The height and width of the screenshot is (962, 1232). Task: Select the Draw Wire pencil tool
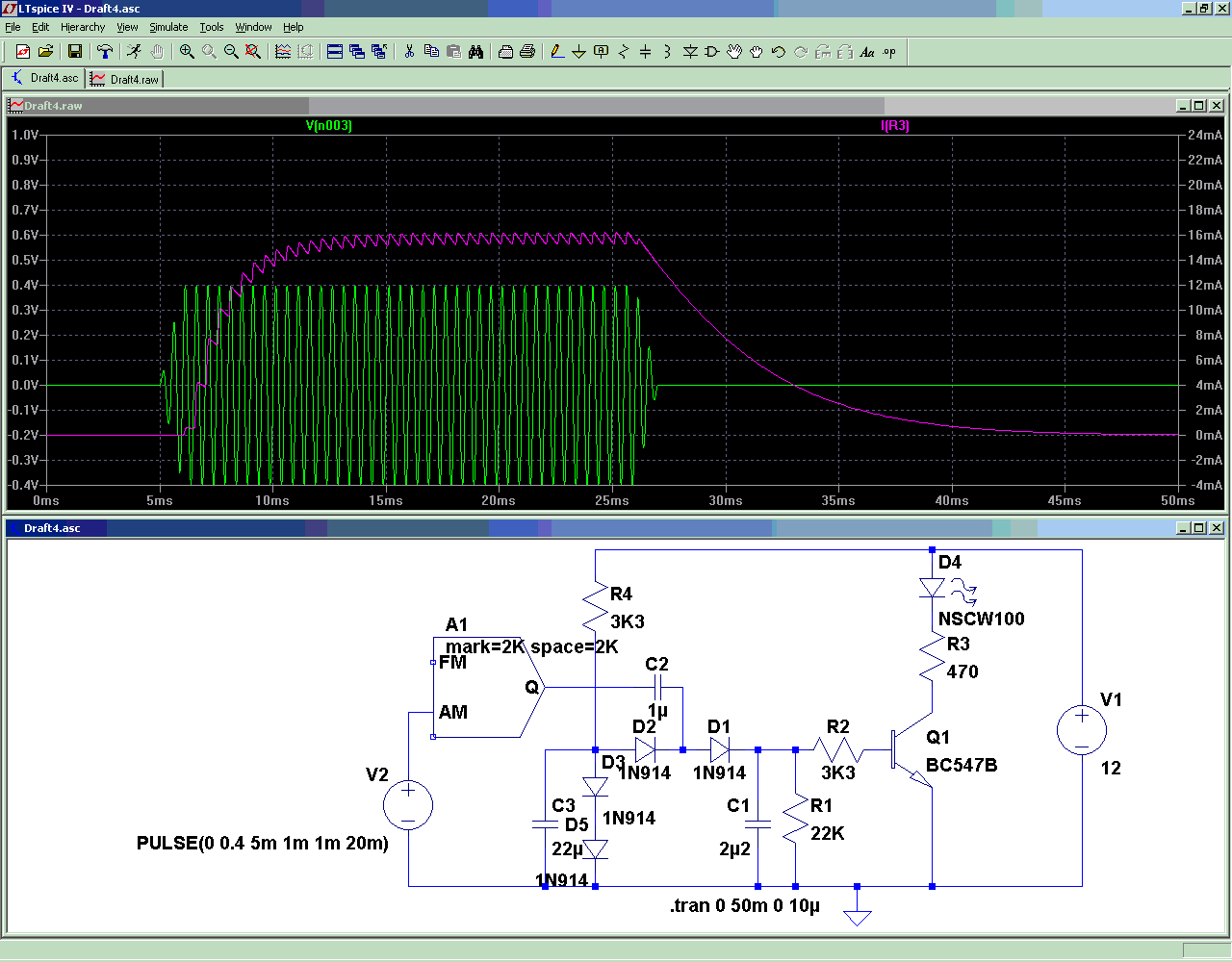[x=556, y=52]
